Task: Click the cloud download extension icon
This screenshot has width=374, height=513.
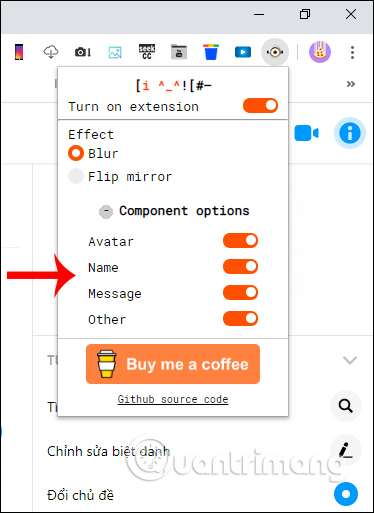Action: click(51, 52)
